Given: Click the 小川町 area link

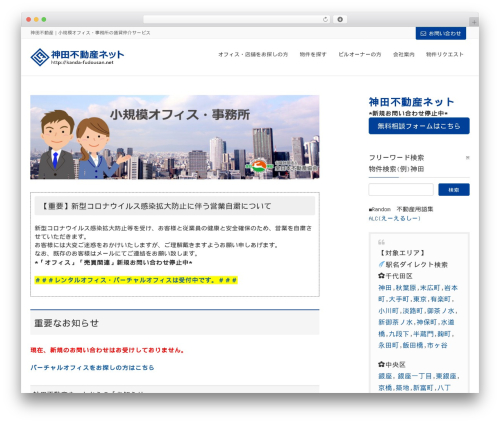Looking at the screenshot, I should click(x=388, y=311).
